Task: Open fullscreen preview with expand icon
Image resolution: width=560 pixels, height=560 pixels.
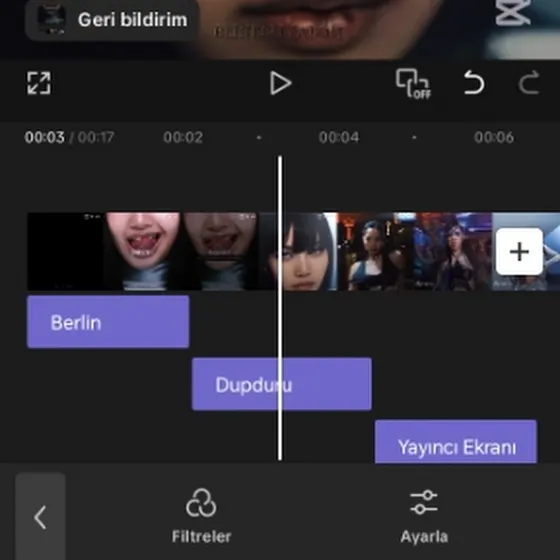Action: (39, 83)
